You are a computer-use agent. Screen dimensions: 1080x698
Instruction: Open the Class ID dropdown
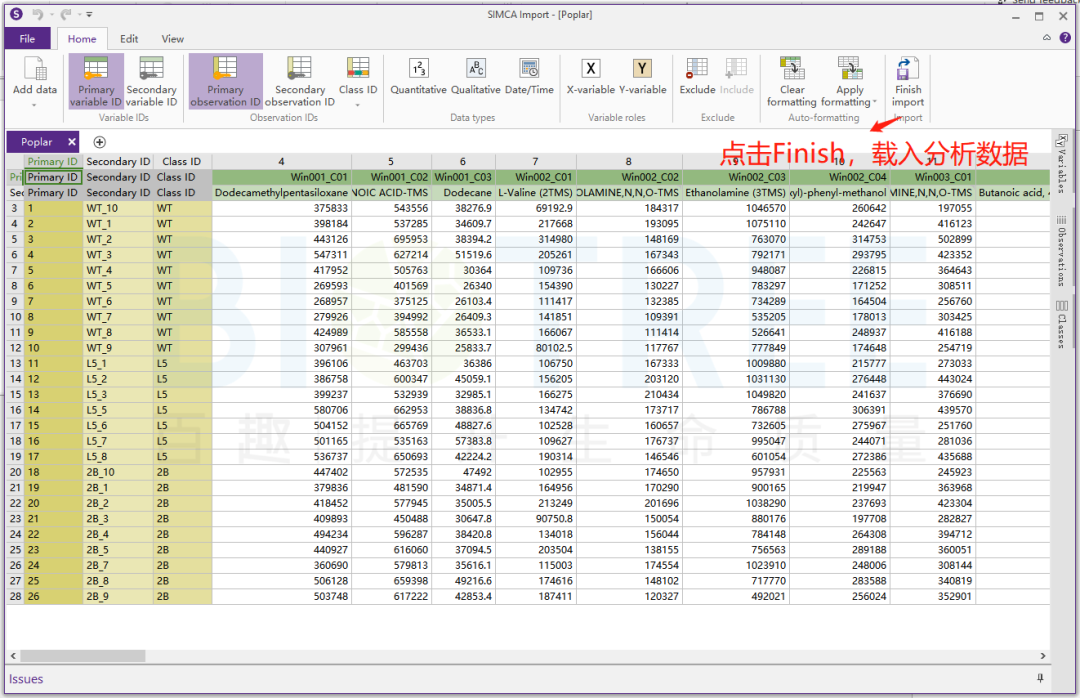tap(358, 103)
